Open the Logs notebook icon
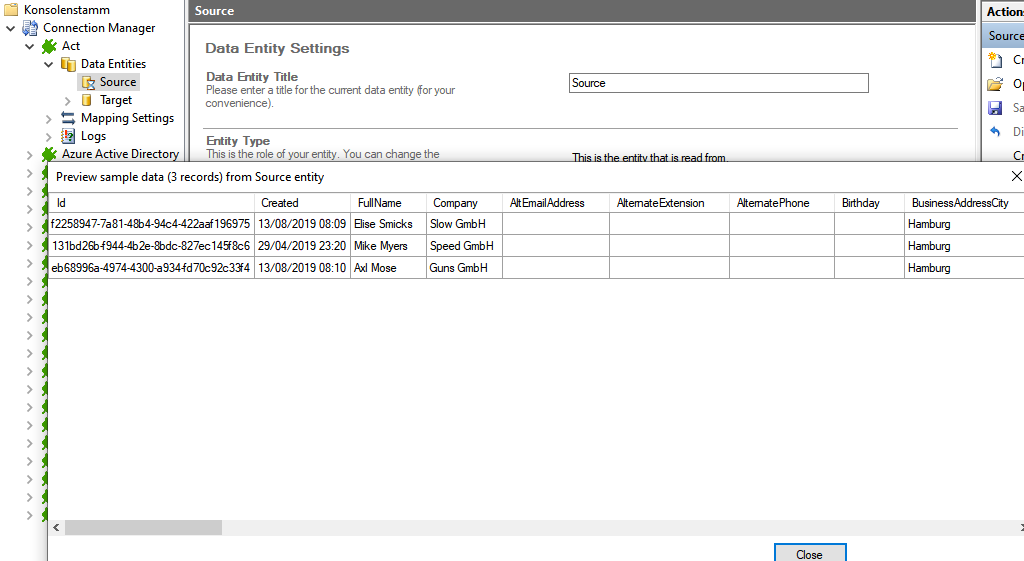Image resolution: width=1024 pixels, height=561 pixels. (x=68, y=136)
